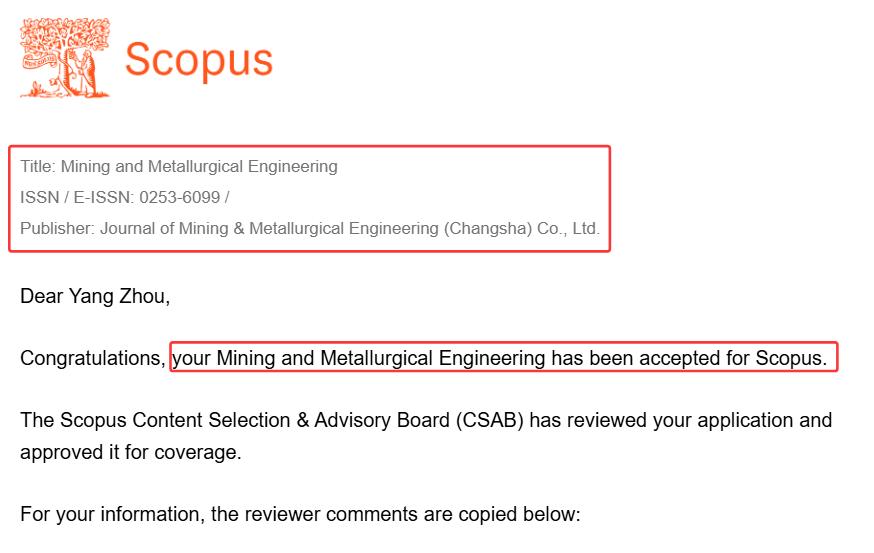The width and height of the screenshot is (874, 553).
Task: Click the words Mining and Metallurgical Engineering in acceptance sentence
Action: [x=381, y=358]
